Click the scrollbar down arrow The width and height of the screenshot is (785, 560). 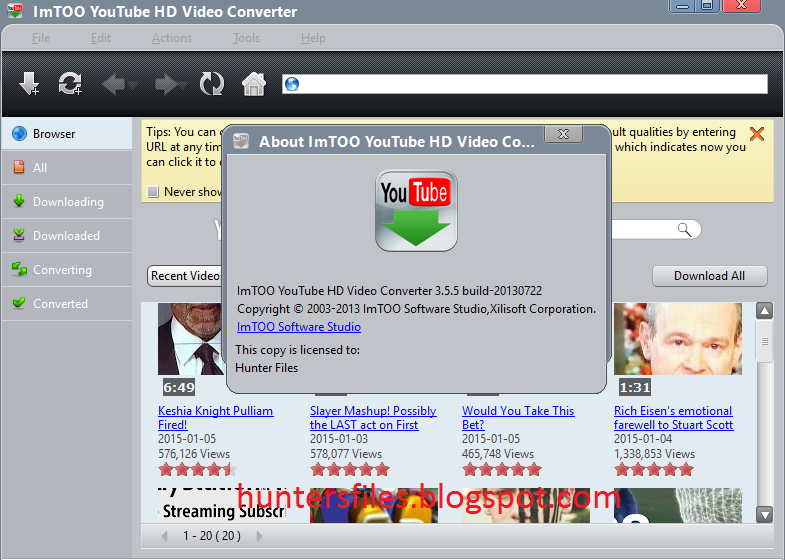pyautogui.click(x=764, y=514)
